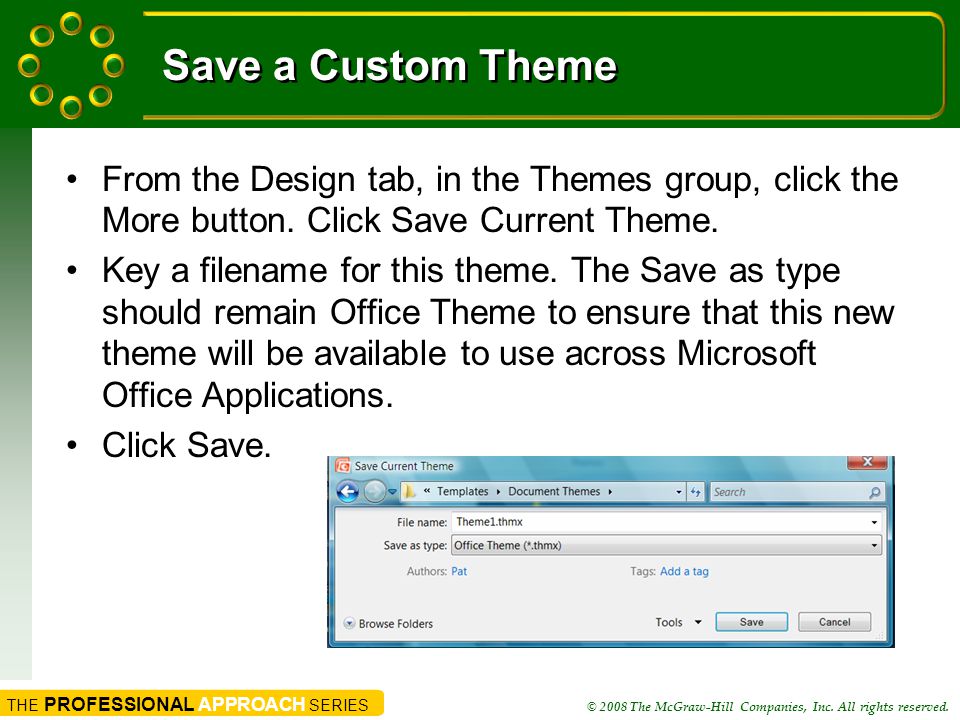Open the File name dropdown arrow
The height and width of the screenshot is (720, 960).
coord(874,522)
